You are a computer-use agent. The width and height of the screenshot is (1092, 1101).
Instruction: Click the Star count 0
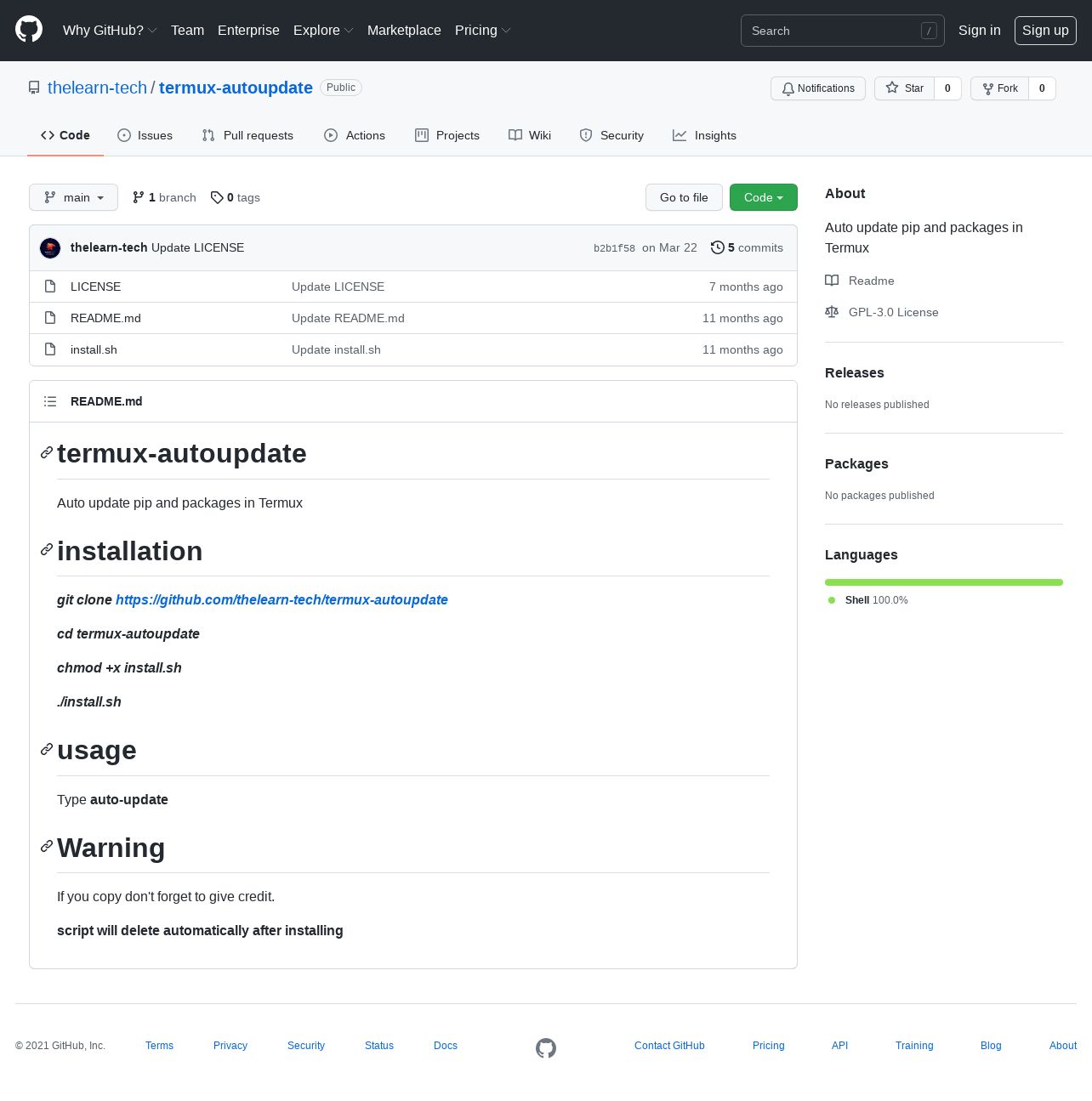coord(947,88)
